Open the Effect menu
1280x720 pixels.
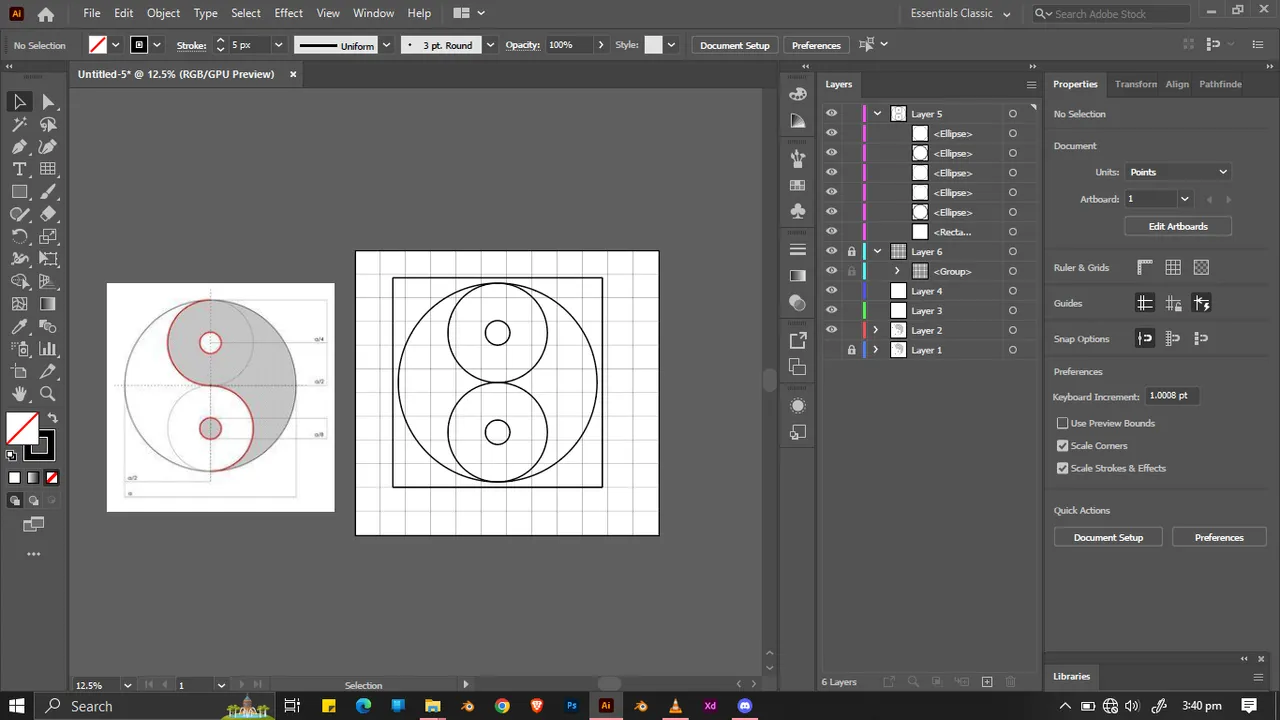coord(288,13)
